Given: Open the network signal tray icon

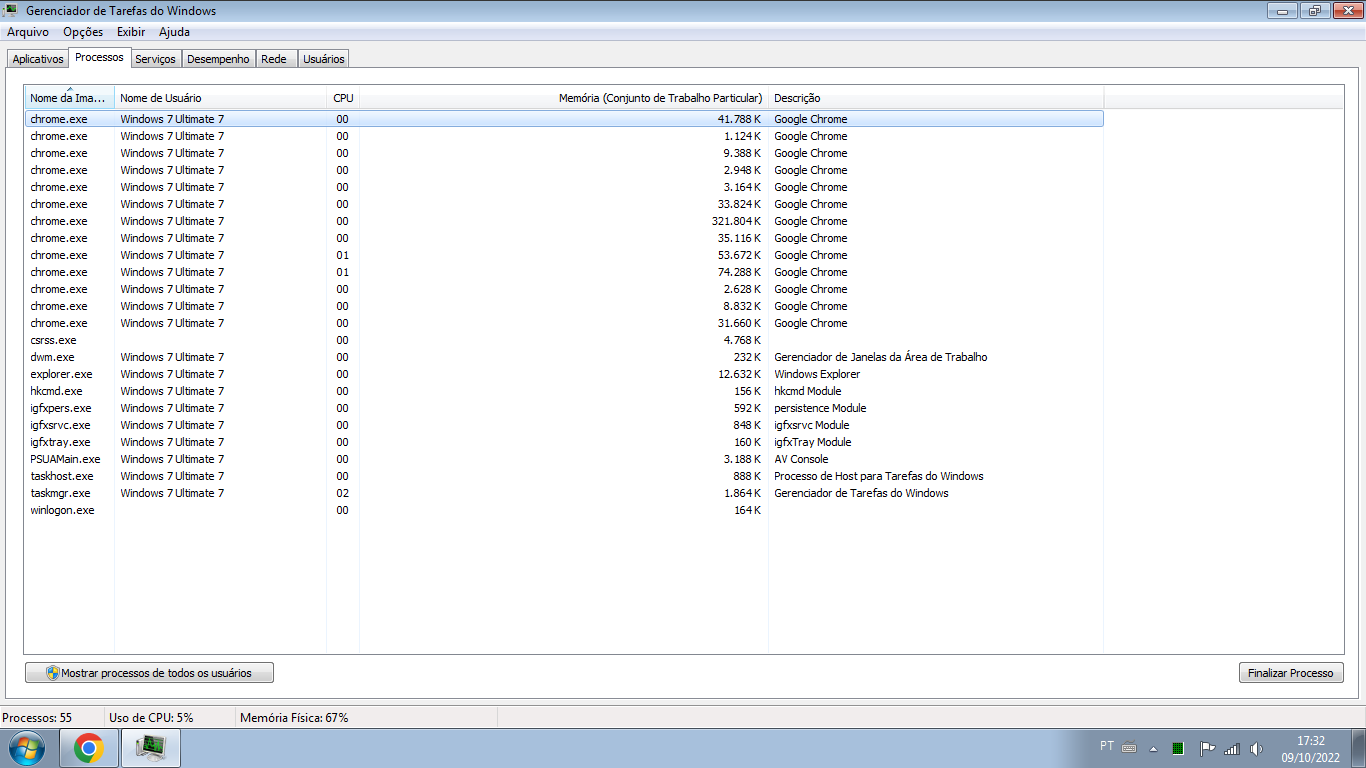Looking at the screenshot, I should (1232, 748).
